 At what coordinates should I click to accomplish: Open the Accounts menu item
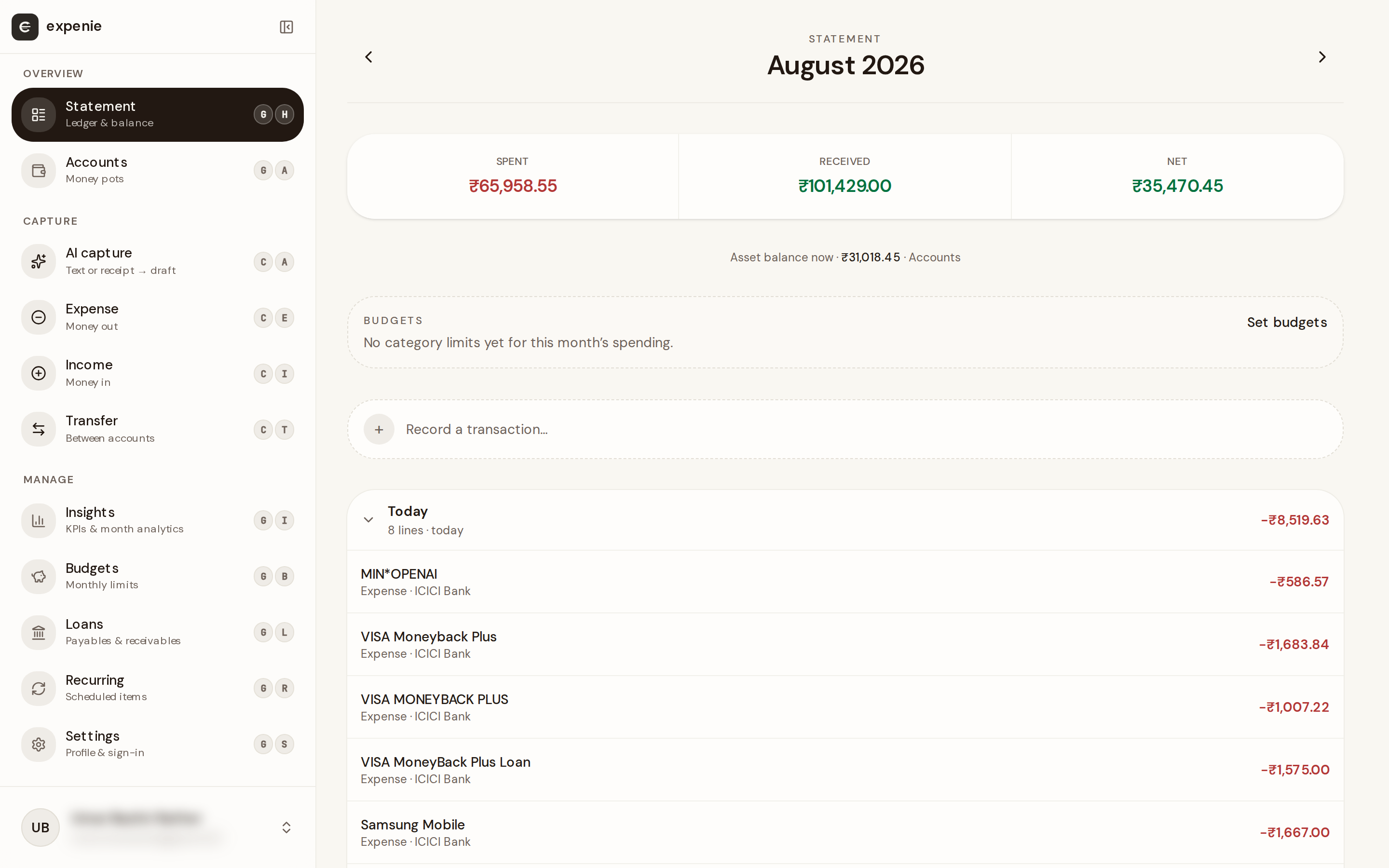pyautogui.click(x=157, y=171)
